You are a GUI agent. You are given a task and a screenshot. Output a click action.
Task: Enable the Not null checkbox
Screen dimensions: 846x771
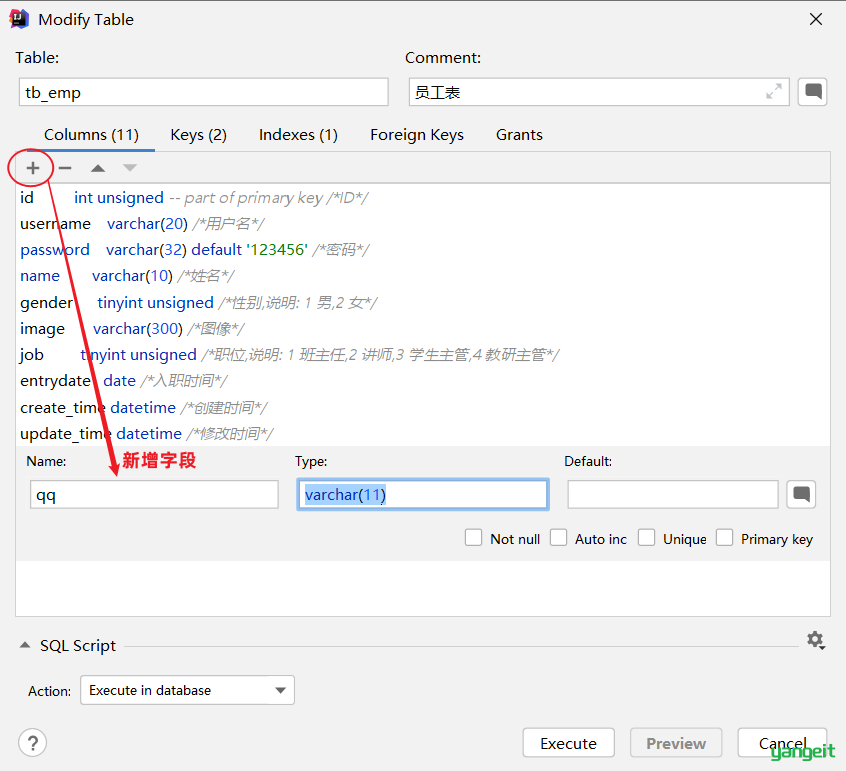pyautogui.click(x=473, y=538)
